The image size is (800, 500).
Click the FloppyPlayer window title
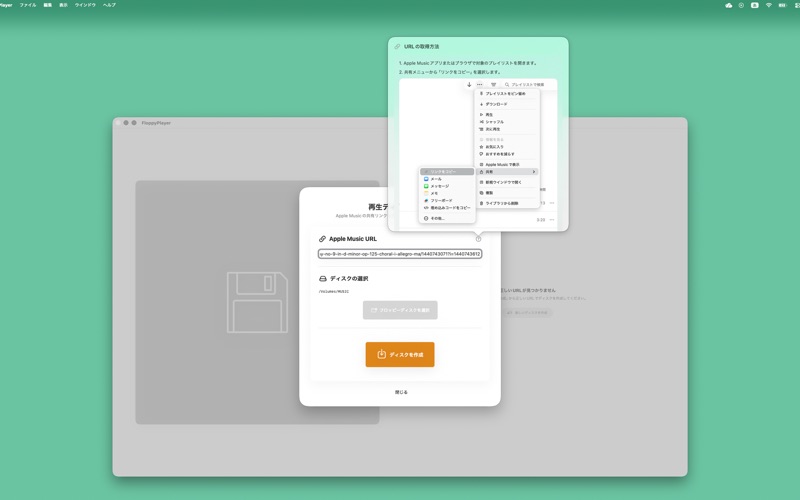[x=156, y=123]
